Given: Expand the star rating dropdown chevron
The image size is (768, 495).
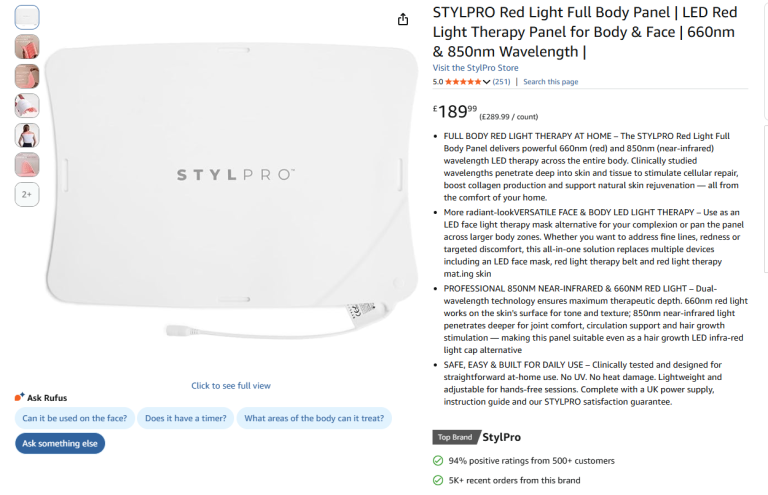Looking at the screenshot, I should (486, 82).
